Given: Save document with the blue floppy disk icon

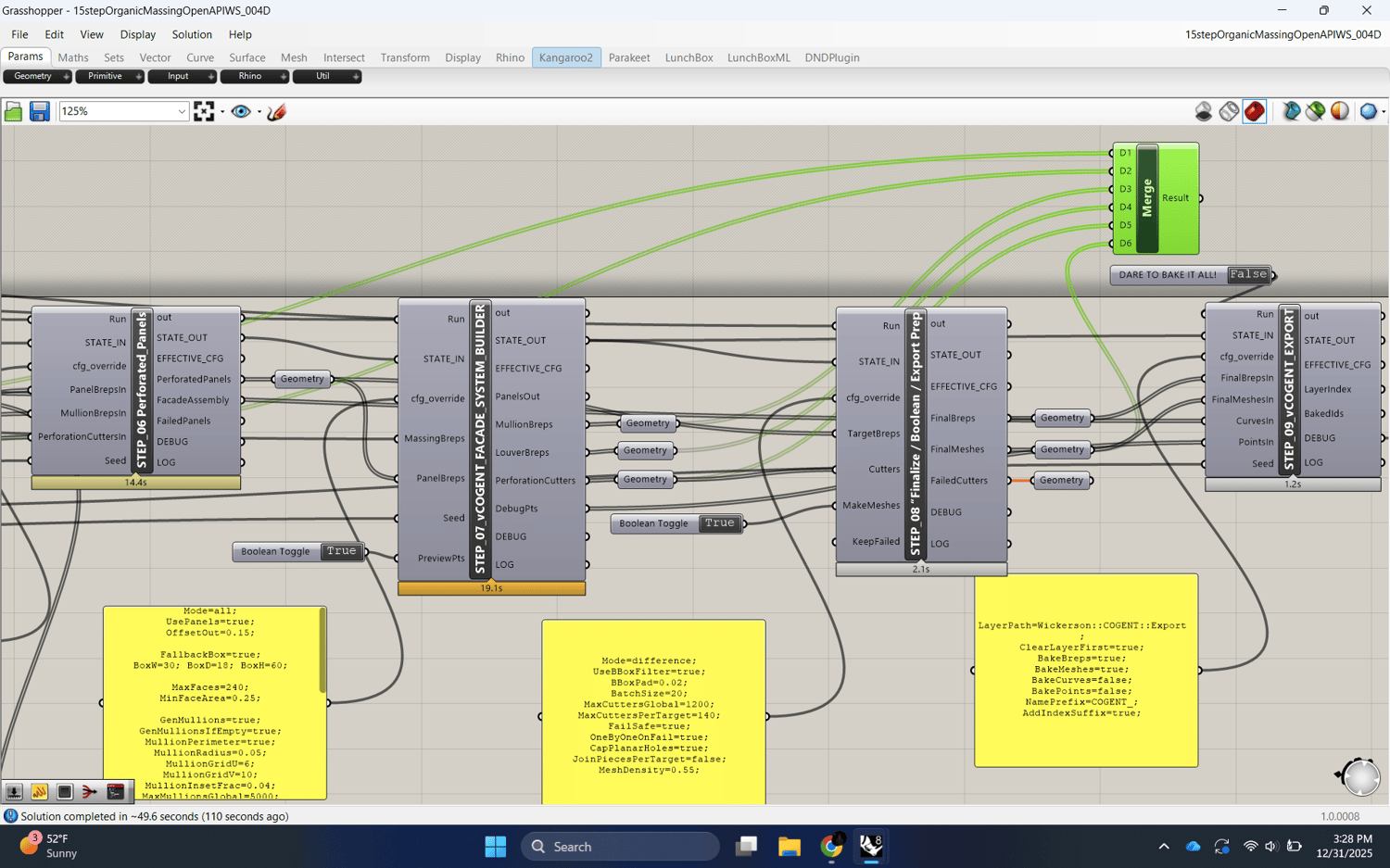Looking at the screenshot, I should [39, 111].
